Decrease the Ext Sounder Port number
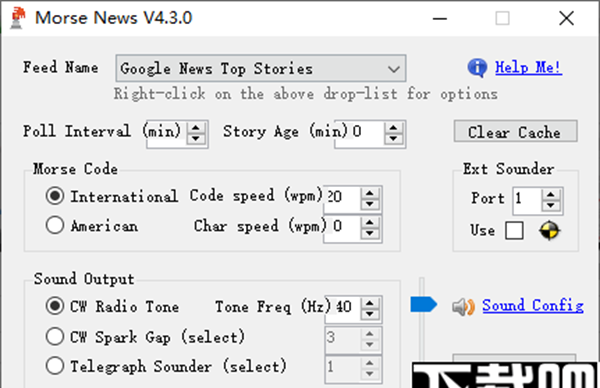The height and width of the screenshot is (388, 600). point(551,205)
